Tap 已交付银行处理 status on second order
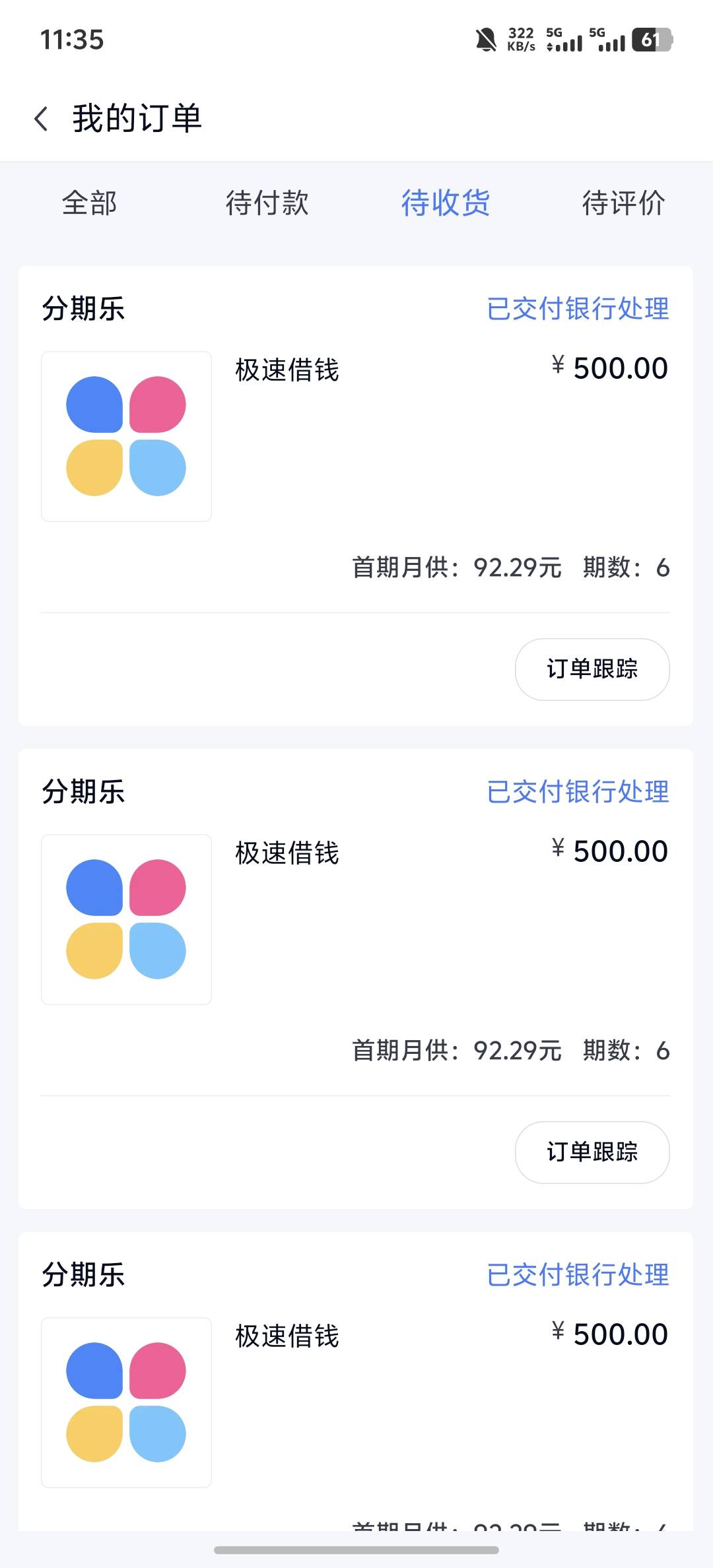 point(578,792)
